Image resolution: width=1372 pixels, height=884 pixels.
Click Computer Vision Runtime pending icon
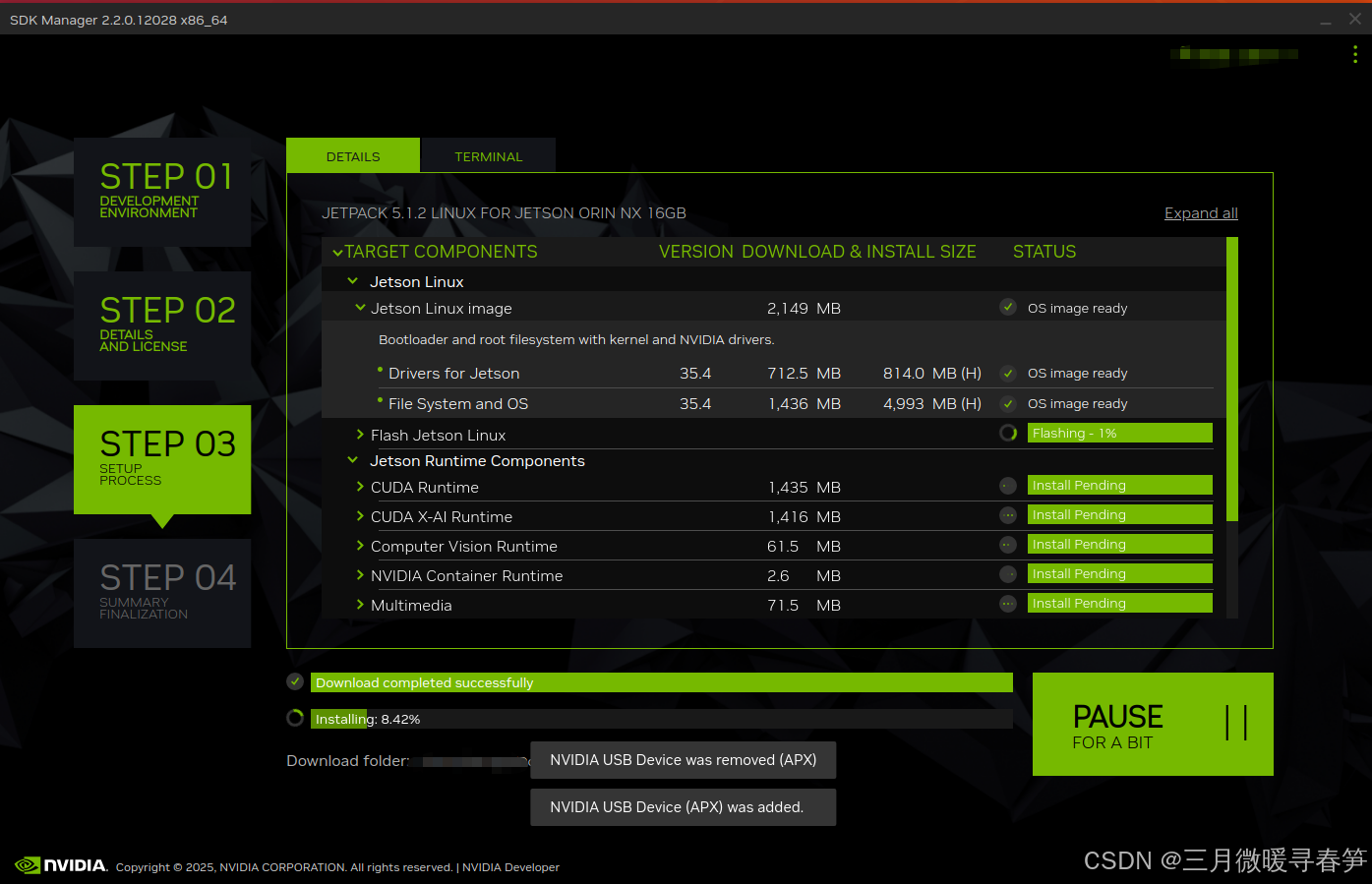(x=1008, y=544)
